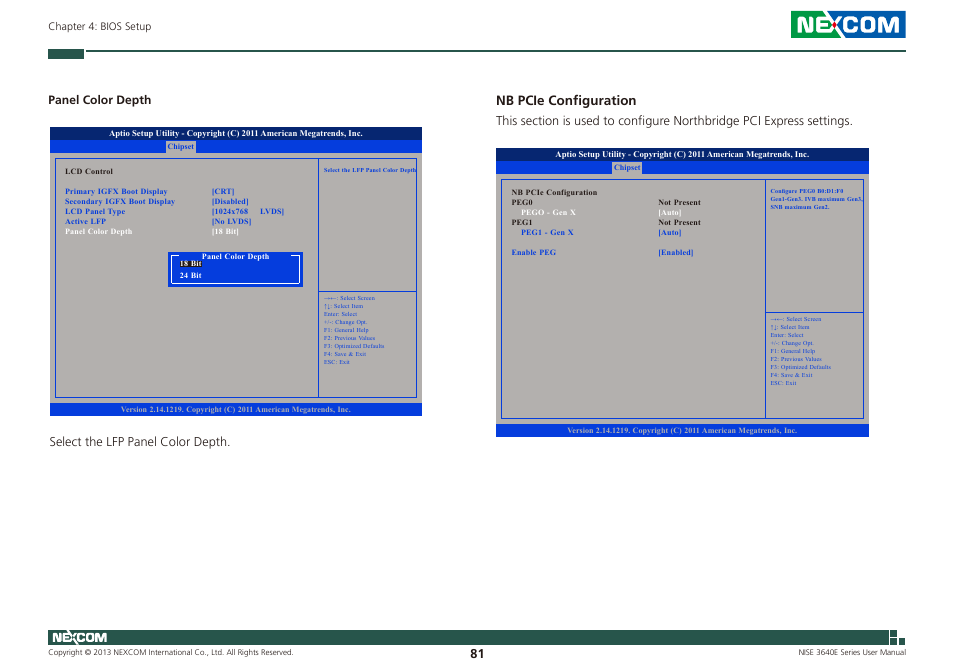Click the Not Present status next to PEG1
The width and height of the screenshot is (954, 672).
click(x=679, y=223)
